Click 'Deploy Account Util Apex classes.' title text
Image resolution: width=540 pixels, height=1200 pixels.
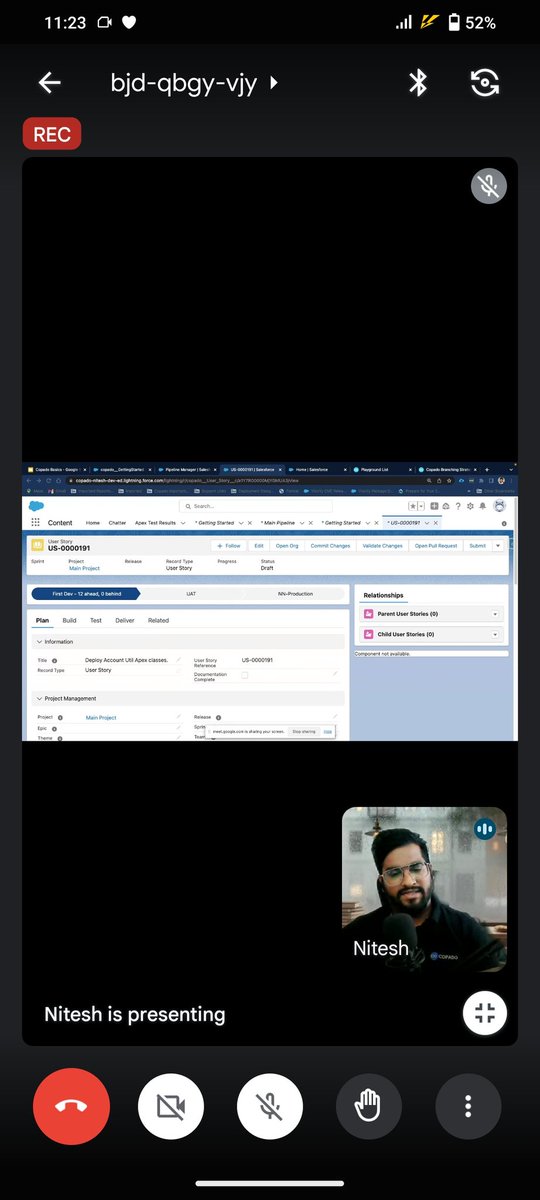click(x=127, y=660)
